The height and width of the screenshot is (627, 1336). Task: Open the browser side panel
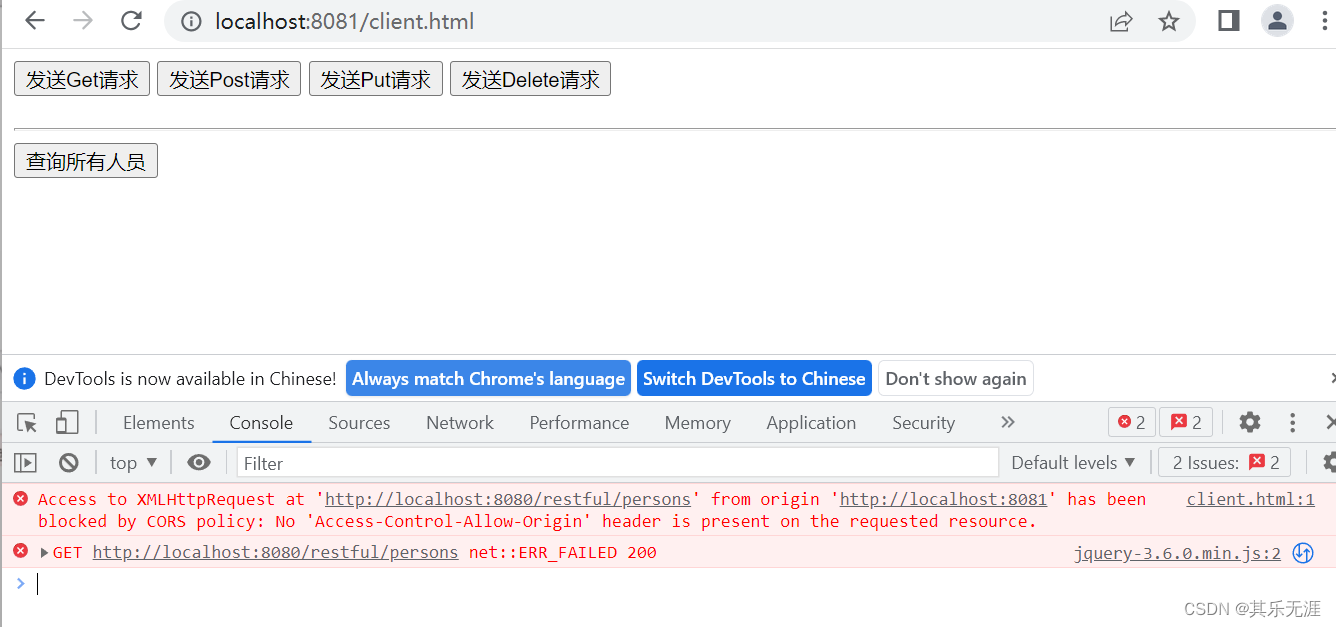(x=1229, y=21)
